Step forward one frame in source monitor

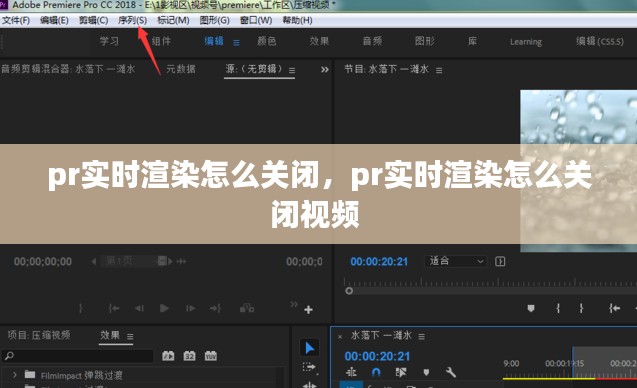pos(190,309)
